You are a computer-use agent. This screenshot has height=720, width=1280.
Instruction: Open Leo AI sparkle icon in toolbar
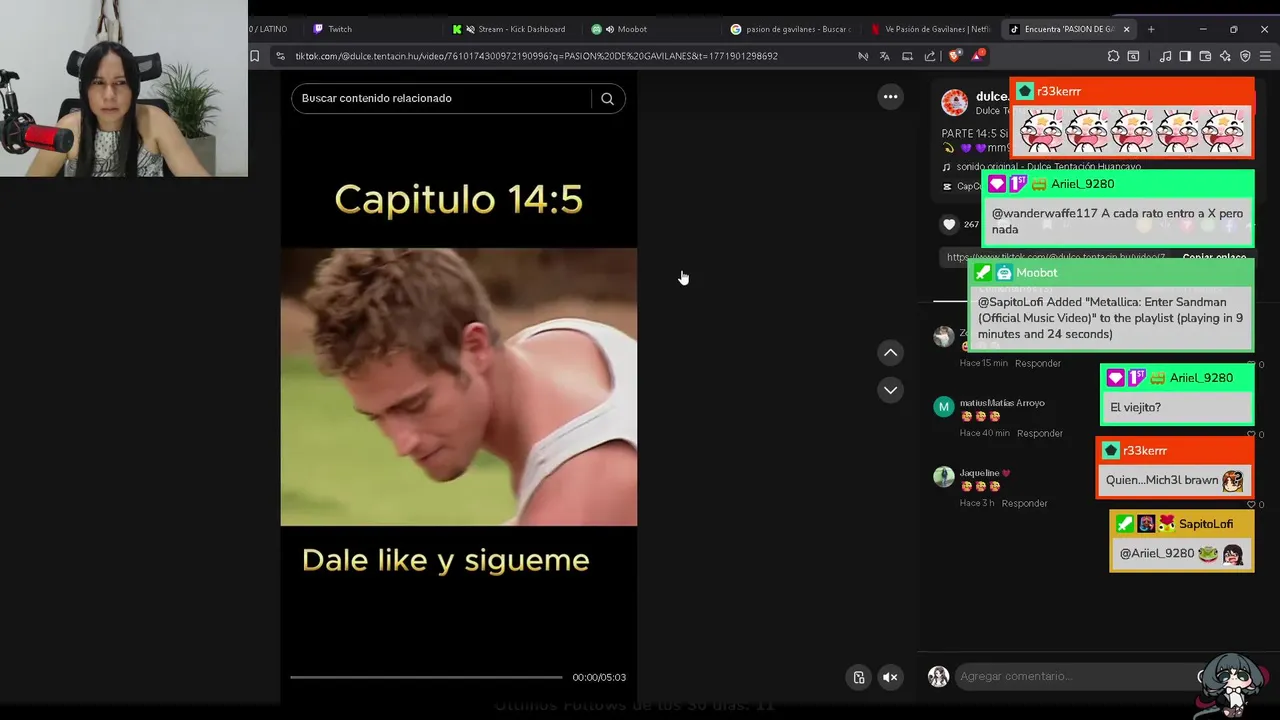point(1225,56)
